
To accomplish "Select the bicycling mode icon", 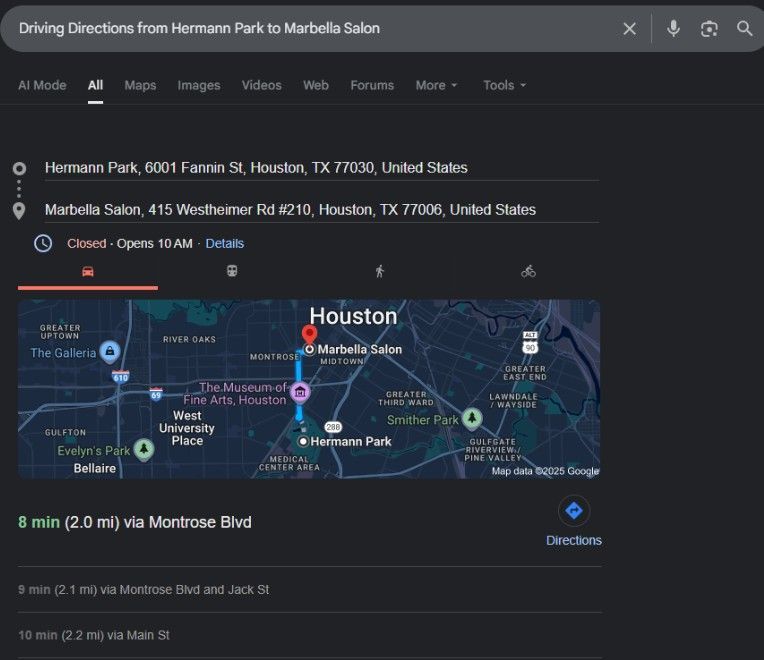I will tap(528, 271).
